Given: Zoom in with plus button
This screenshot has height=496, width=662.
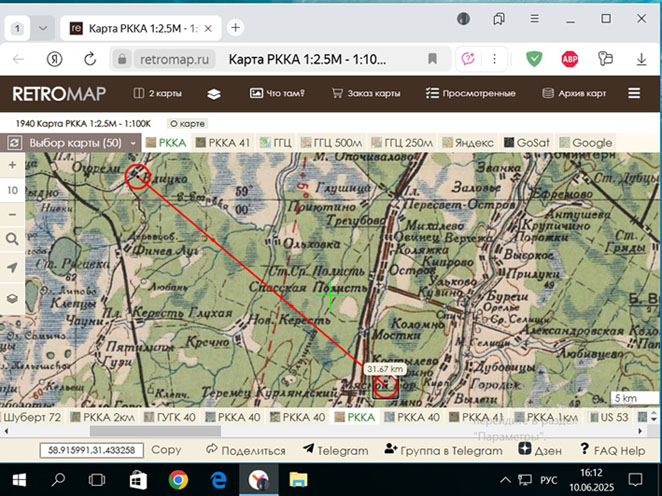Looking at the screenshot, I should pos(12,165).
